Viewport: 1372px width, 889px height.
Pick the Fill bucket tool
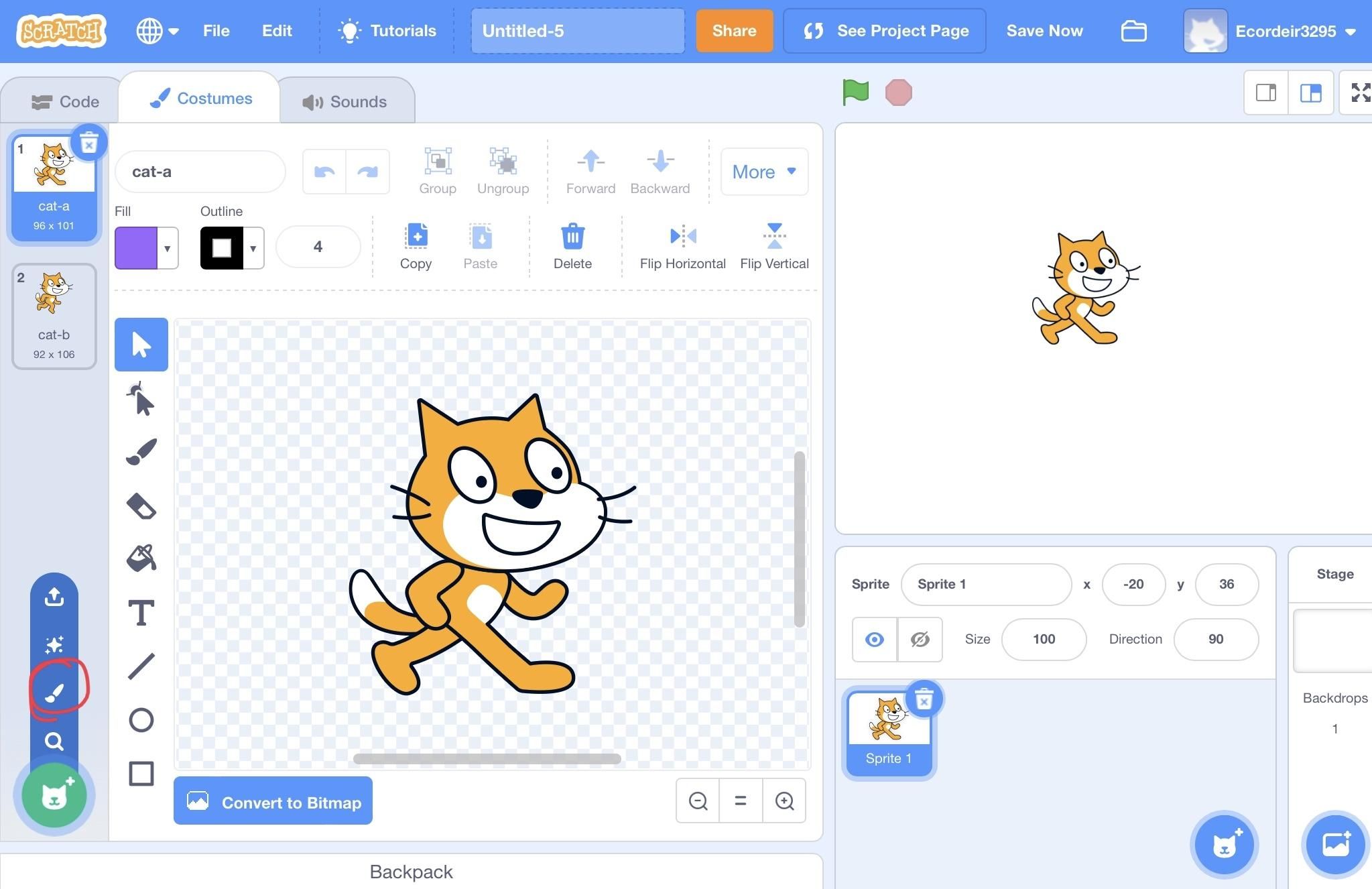coord(141,558)
